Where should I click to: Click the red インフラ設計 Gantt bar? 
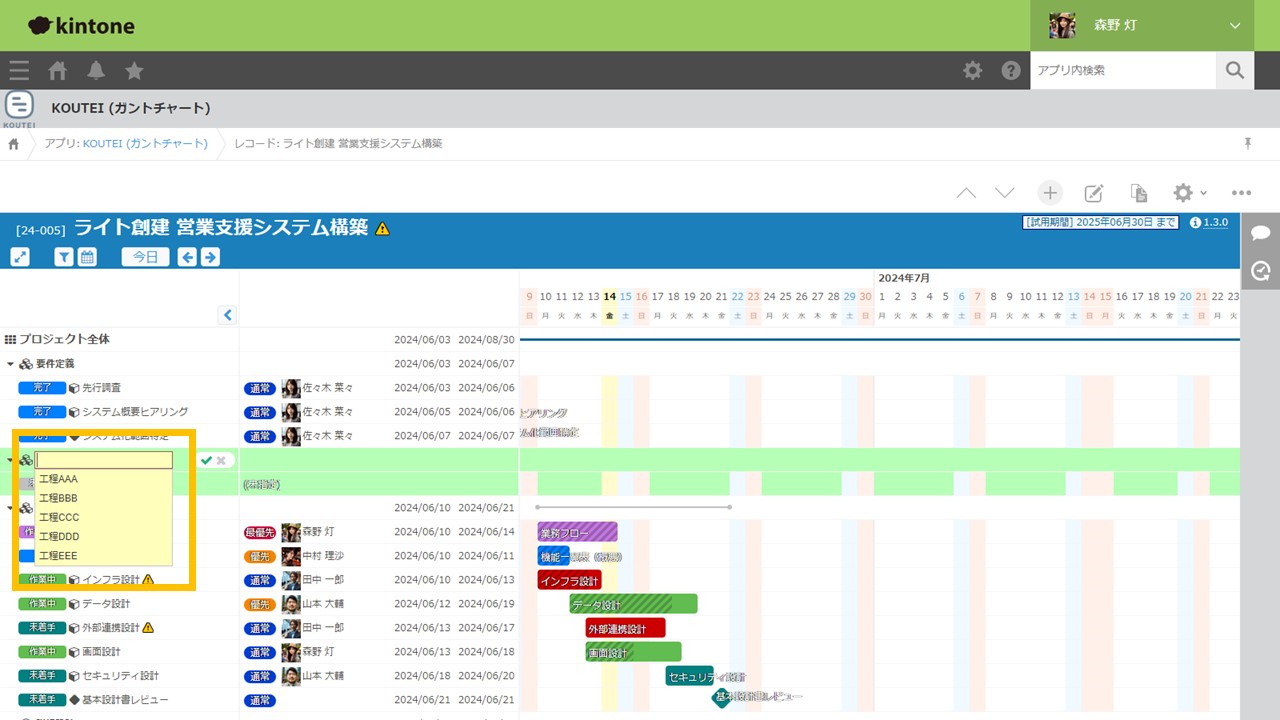click(x=569, y=580)
